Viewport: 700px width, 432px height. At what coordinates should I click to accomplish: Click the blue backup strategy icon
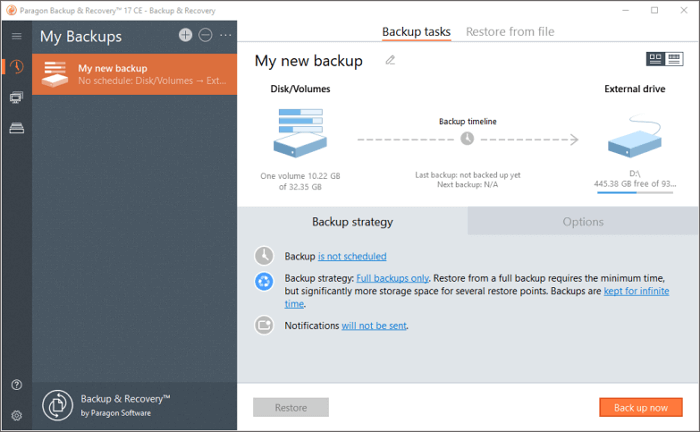[264, 282]
